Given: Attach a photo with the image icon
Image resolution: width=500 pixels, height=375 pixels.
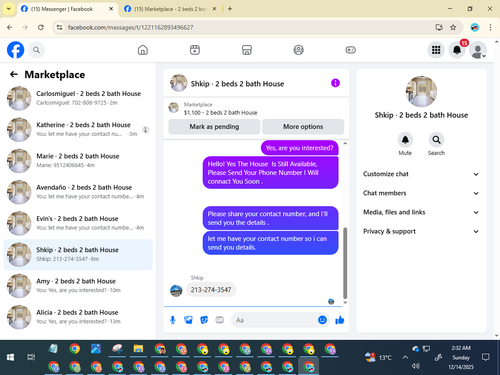Looking at the screenshot, I should pyautogui.click(x=188, y=320).
